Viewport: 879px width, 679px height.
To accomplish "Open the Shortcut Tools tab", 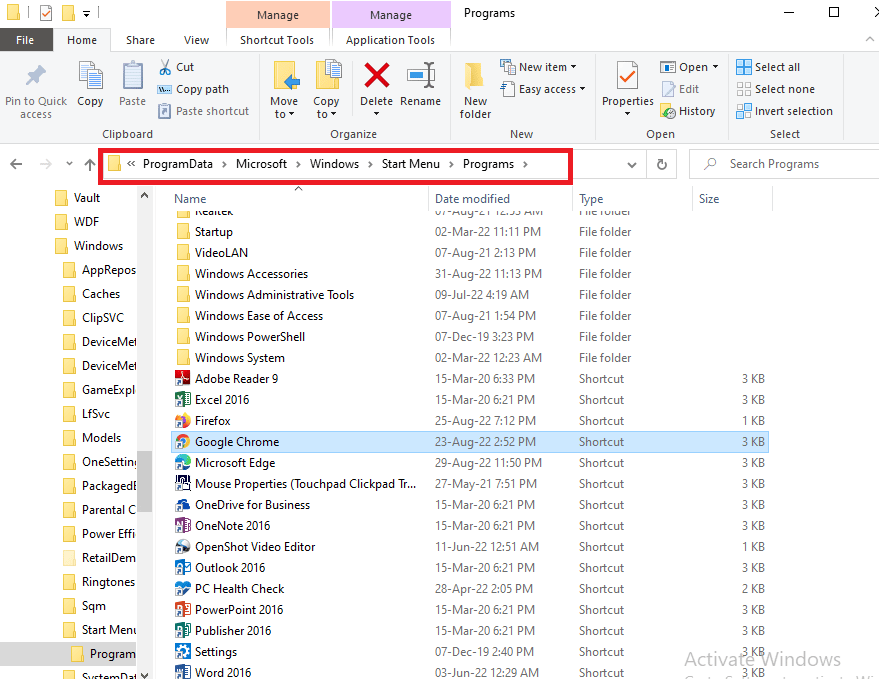I will [x=277, y=40].
